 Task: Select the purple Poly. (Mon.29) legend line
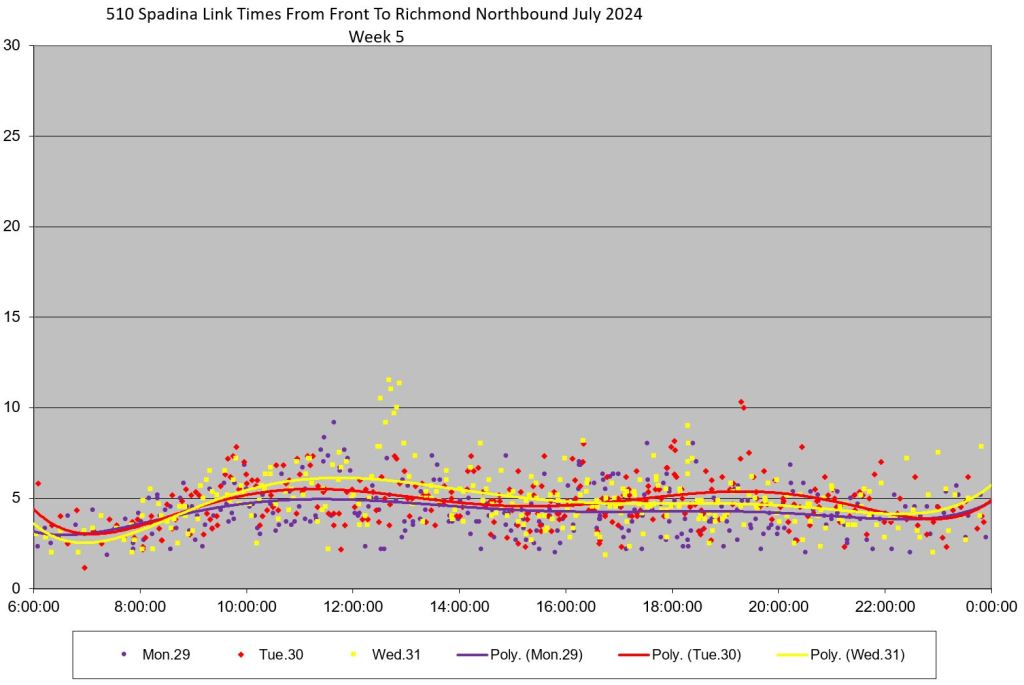click(471, 655)
